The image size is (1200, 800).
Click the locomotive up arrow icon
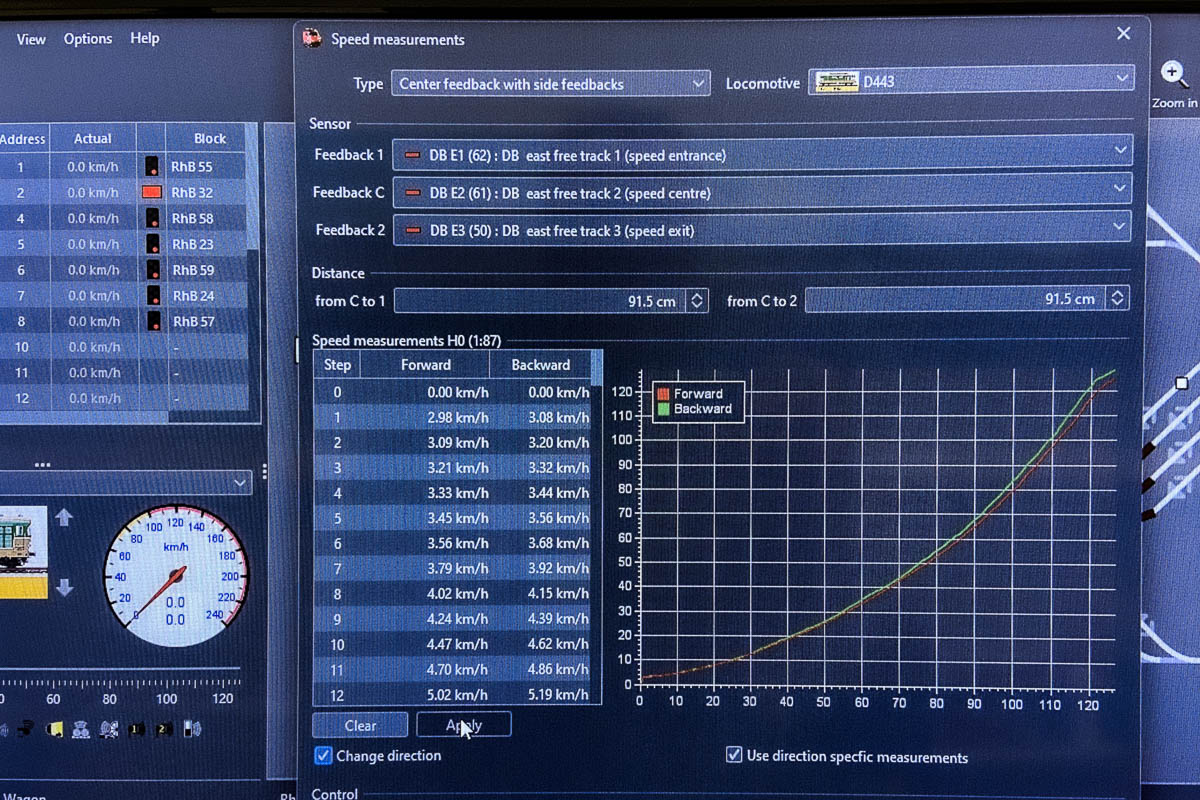[64, 517]
